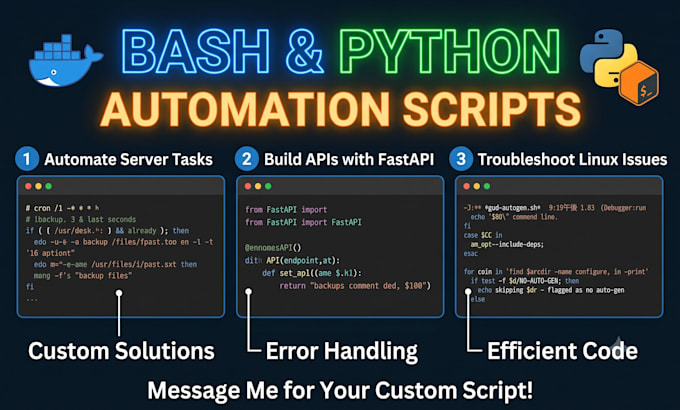Select the blue number 2 circle badge
The width and height of the screenshot is (680, 410).
(247, 159)
